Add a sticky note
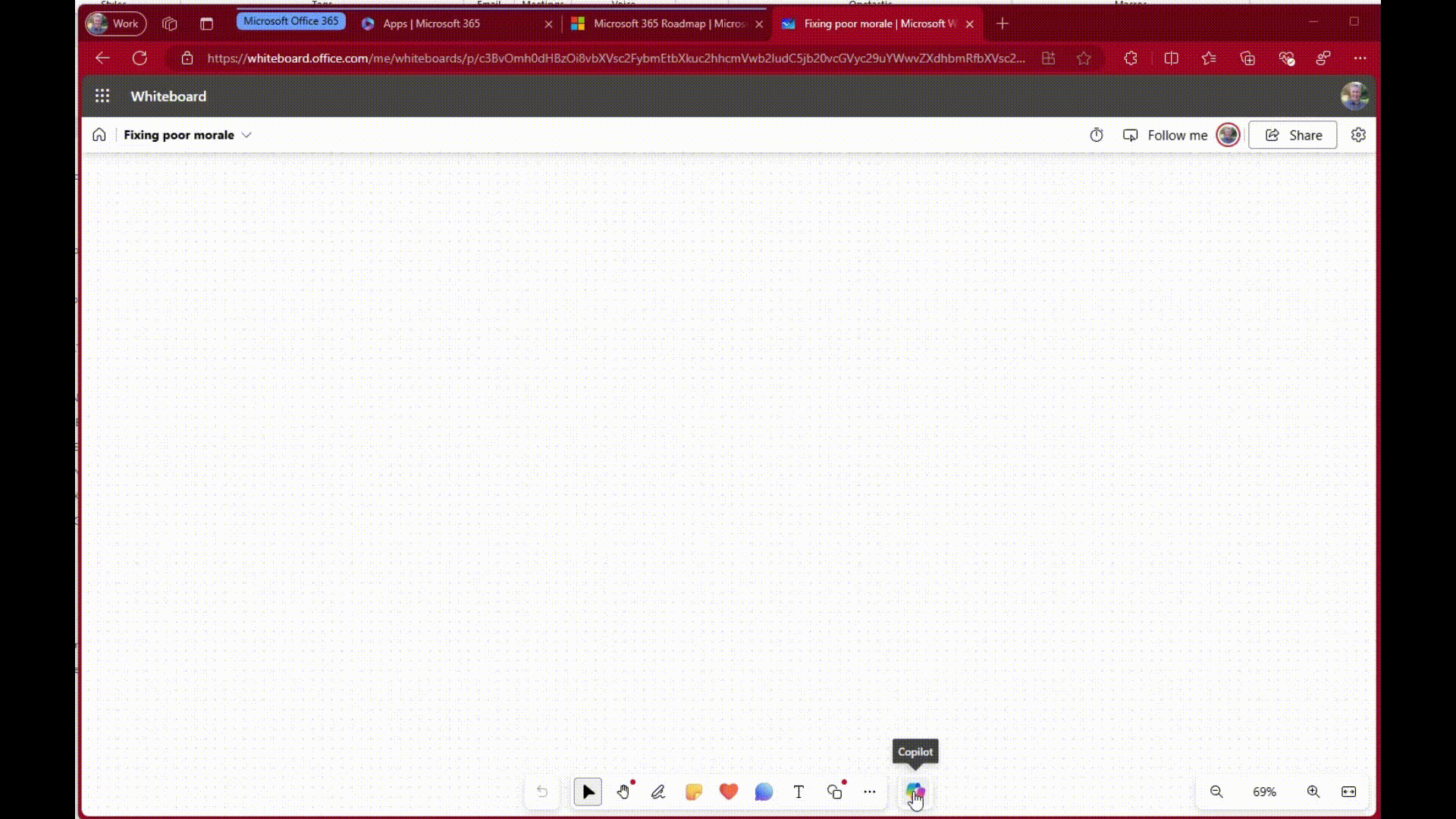Viewport: 1456px width, 819px height. (693, 792)
